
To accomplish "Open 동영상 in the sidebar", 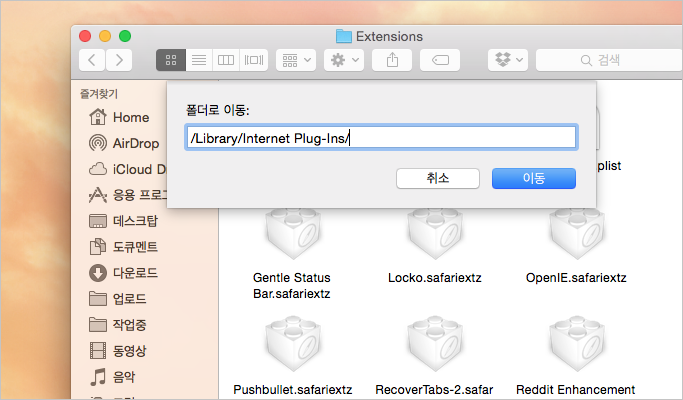I will pos(117,350).
